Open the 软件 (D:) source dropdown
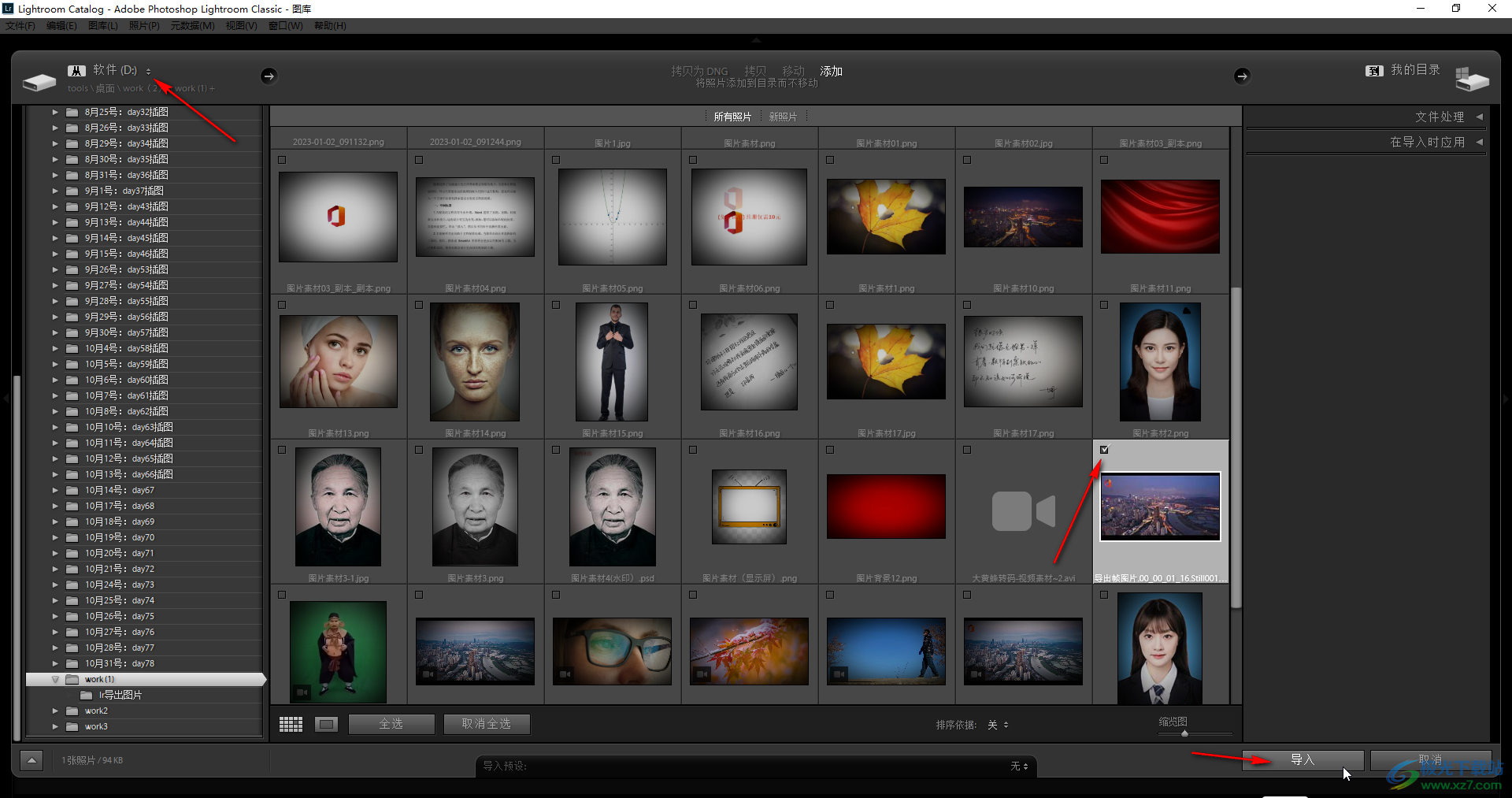The width and height of the screenshot is (1512, 798). click(121, 70)
